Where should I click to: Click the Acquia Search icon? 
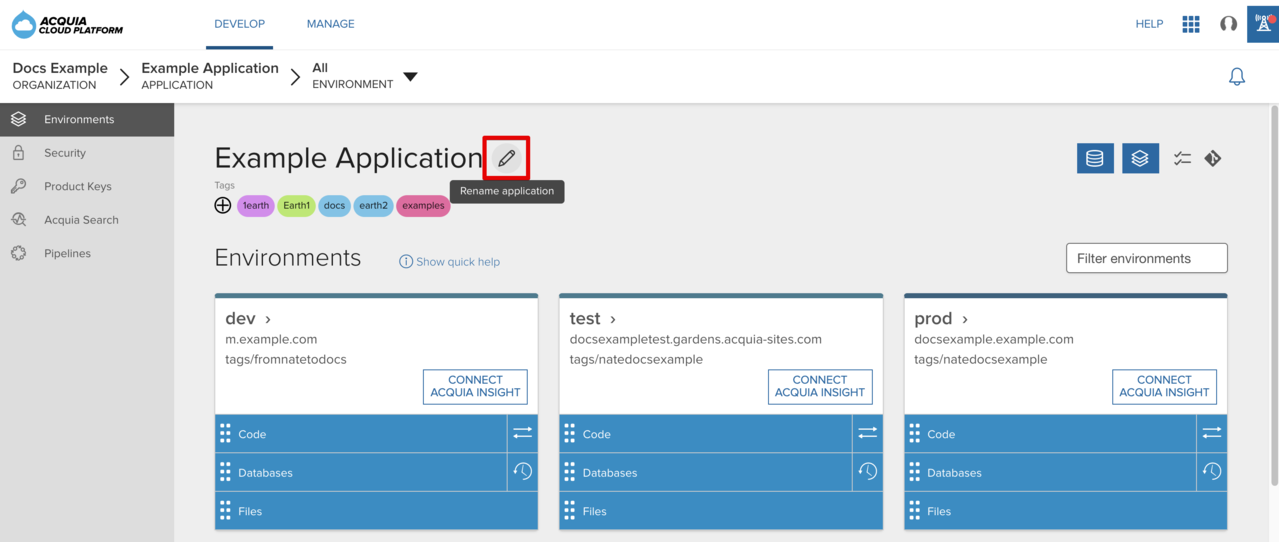click(18, 220)
